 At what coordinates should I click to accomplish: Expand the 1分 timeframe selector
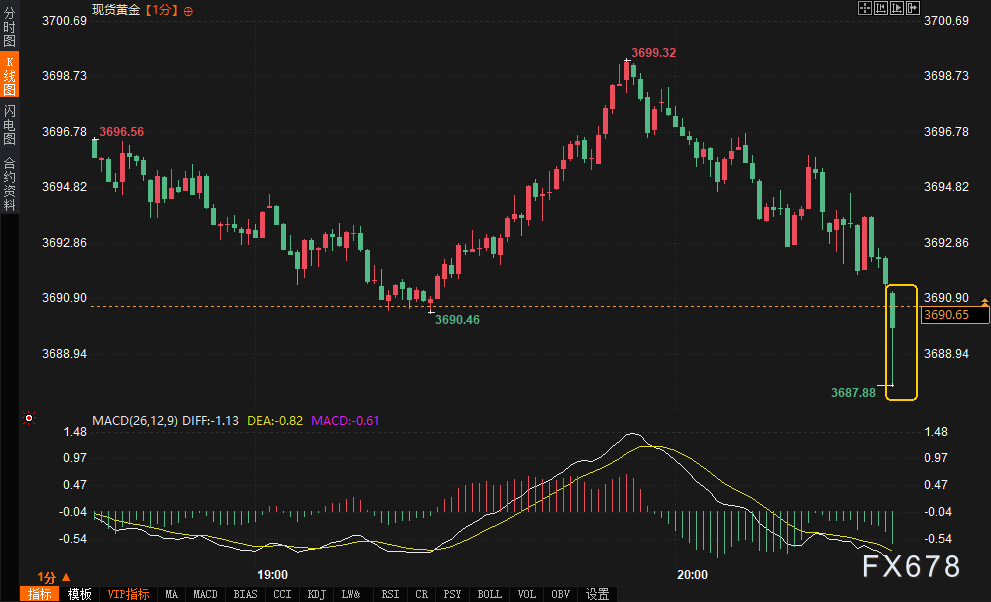tap(55, 577)
